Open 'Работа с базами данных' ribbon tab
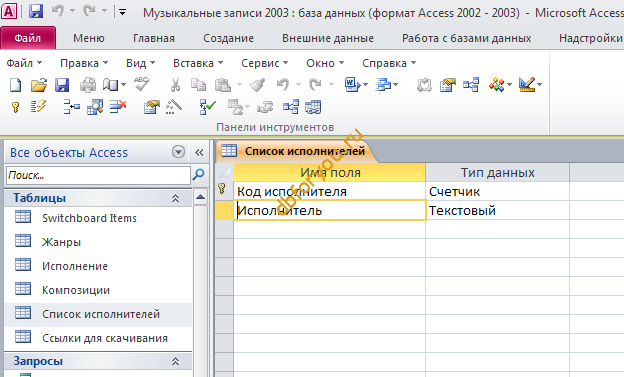This screenshot has width=624, height=377. (466, 38)
